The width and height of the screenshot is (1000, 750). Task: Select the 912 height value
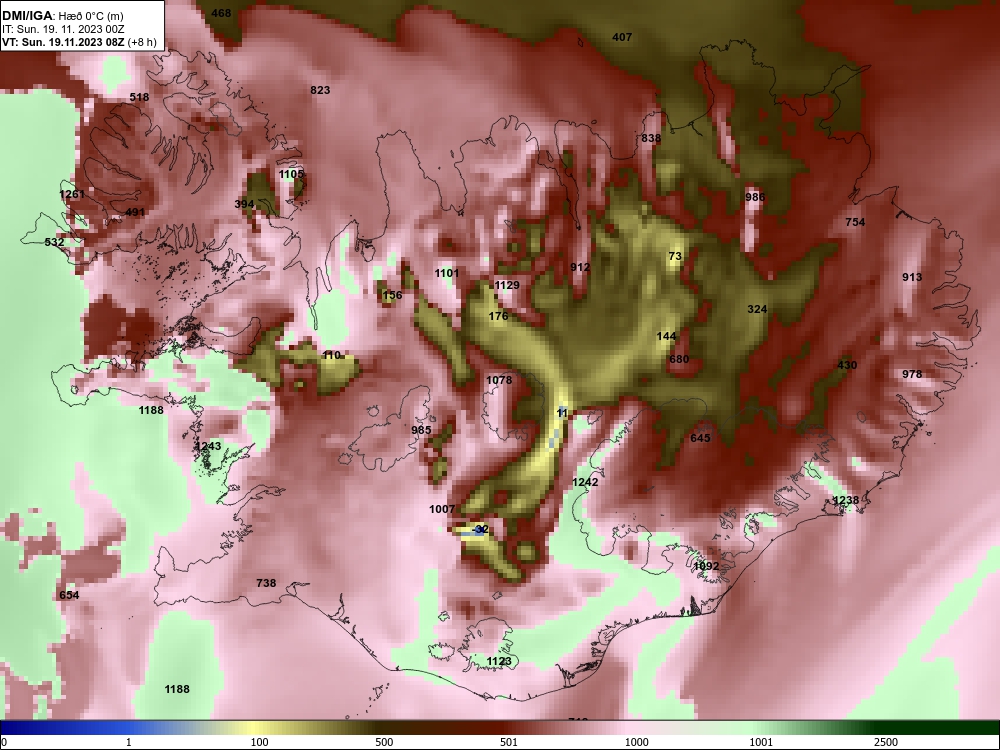tap(580, 267)
